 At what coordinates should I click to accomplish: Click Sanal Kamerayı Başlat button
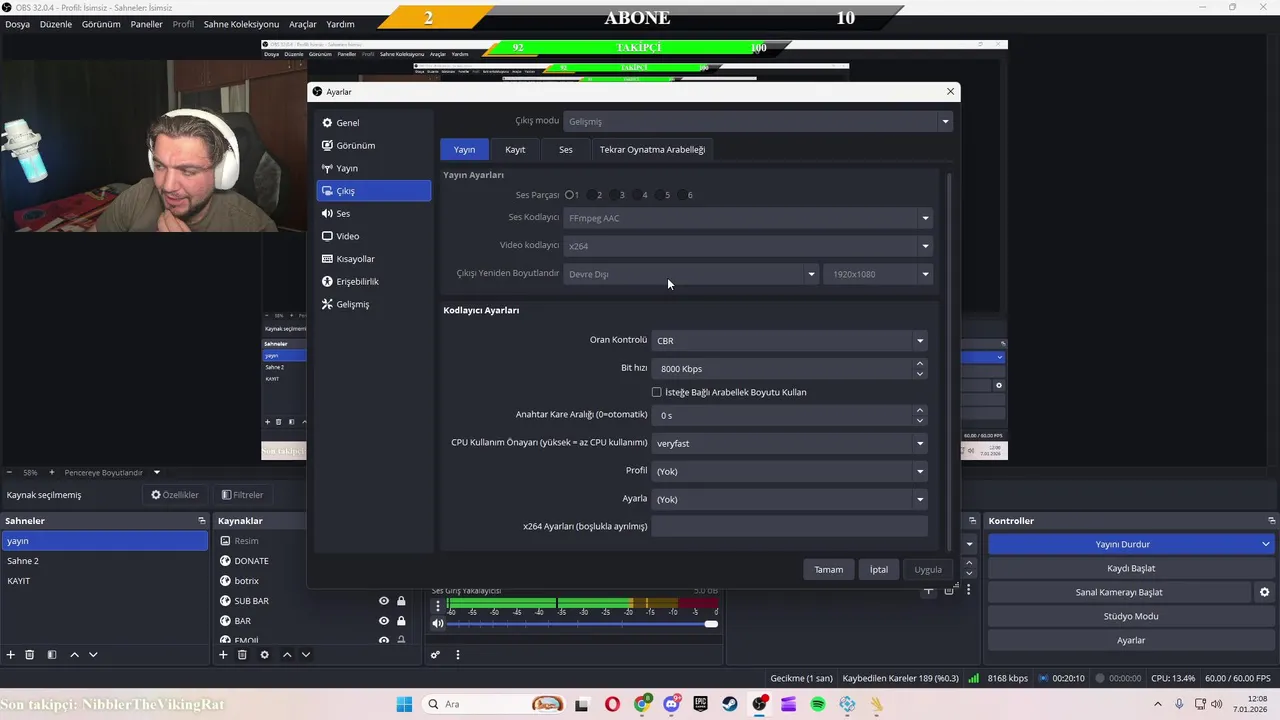click(x=1119, y=592)
